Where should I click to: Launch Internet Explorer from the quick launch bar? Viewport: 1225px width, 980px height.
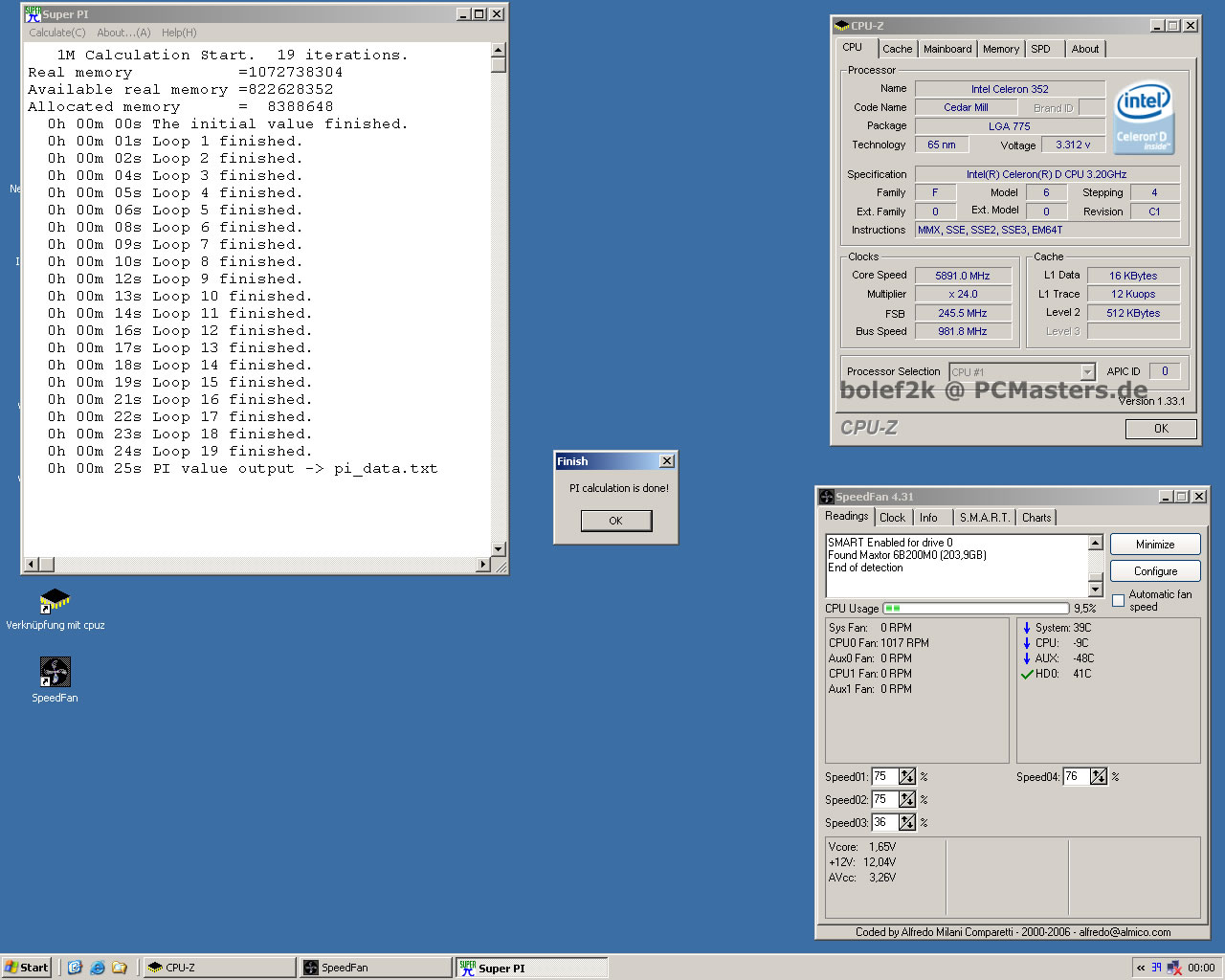click(x=98, y=968)
